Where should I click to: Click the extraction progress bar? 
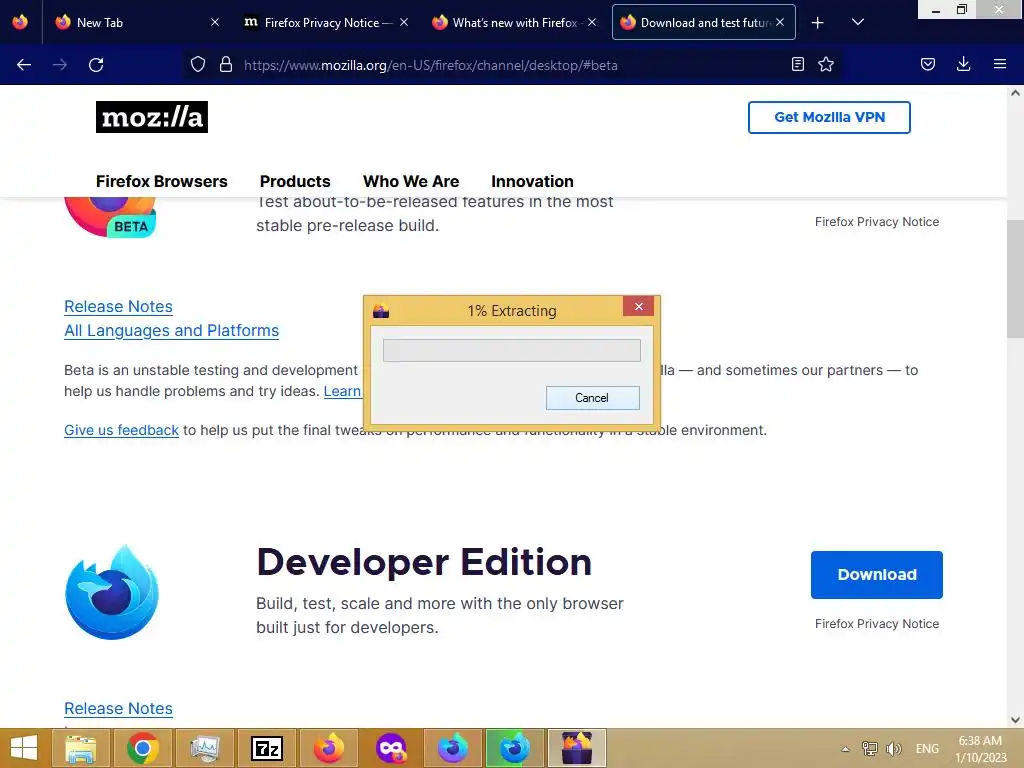[x=511, y=350]
